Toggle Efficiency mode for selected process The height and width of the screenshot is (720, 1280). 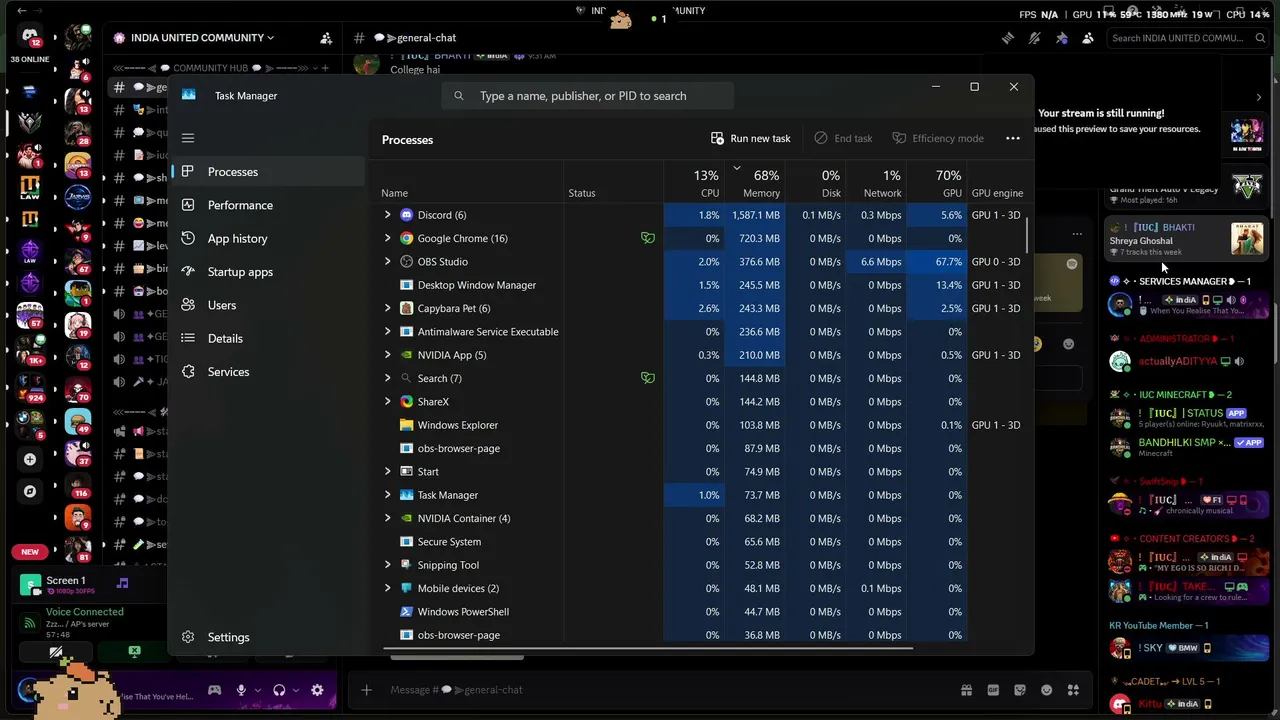click(x=938, y=138)
